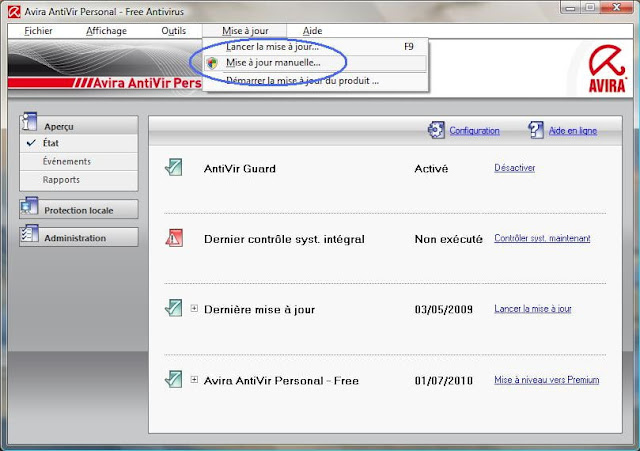The height and width of the screenshot is (451, 640).
Task: Select État in the sidebar
Action: click(x=78, y=143)
